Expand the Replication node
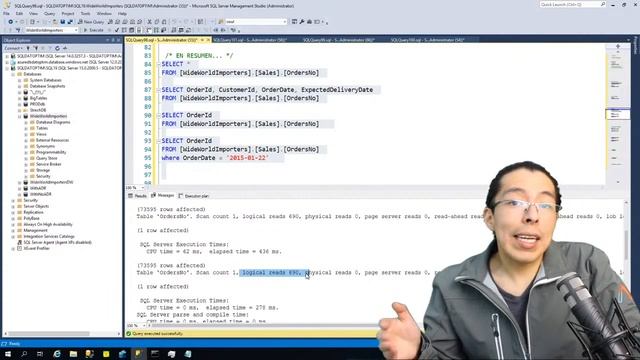The width and height of the screenshot is (640, 360). pos(13,212)
